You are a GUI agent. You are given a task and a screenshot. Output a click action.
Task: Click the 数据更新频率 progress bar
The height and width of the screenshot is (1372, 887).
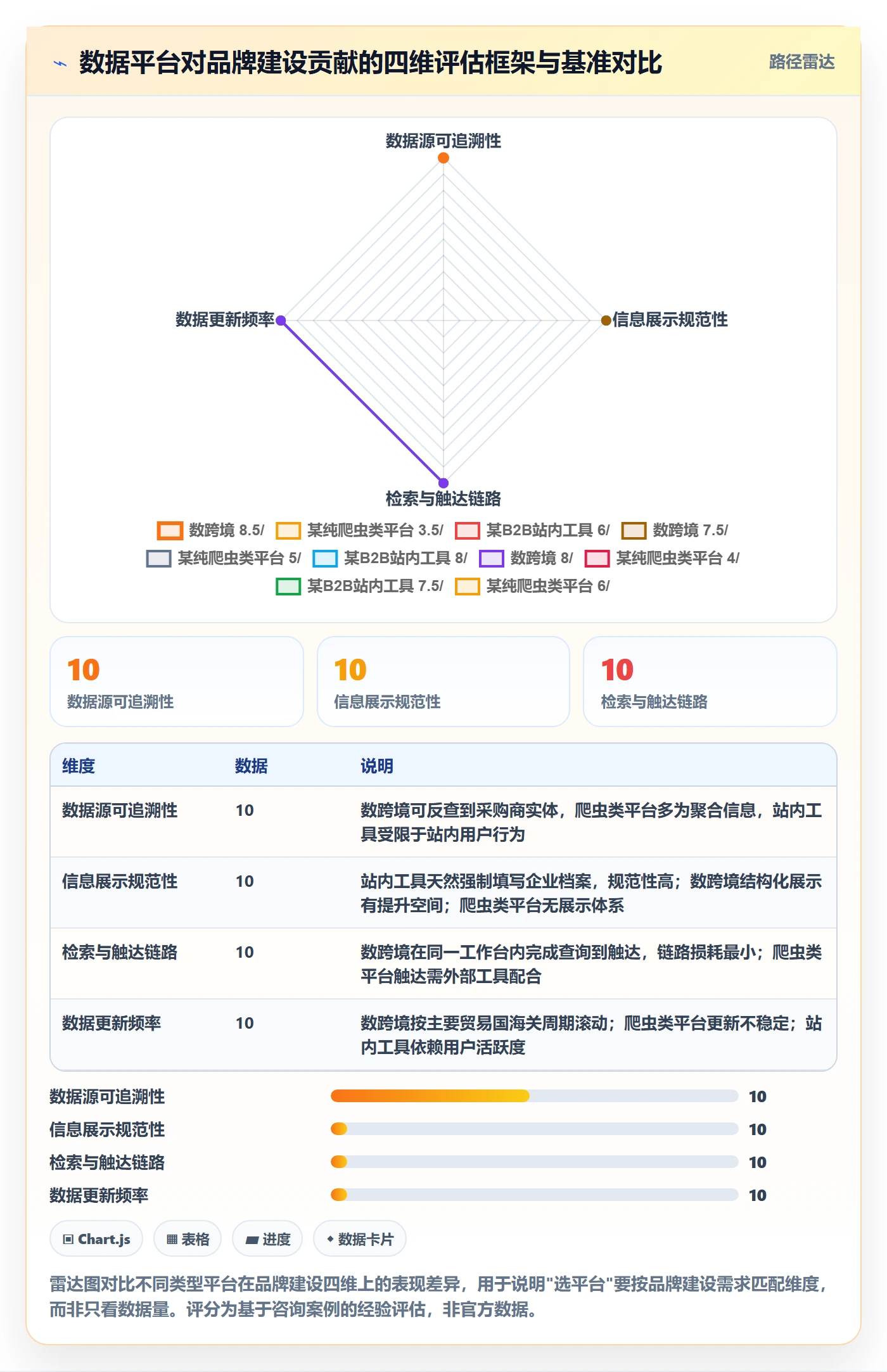point(534,1195)
